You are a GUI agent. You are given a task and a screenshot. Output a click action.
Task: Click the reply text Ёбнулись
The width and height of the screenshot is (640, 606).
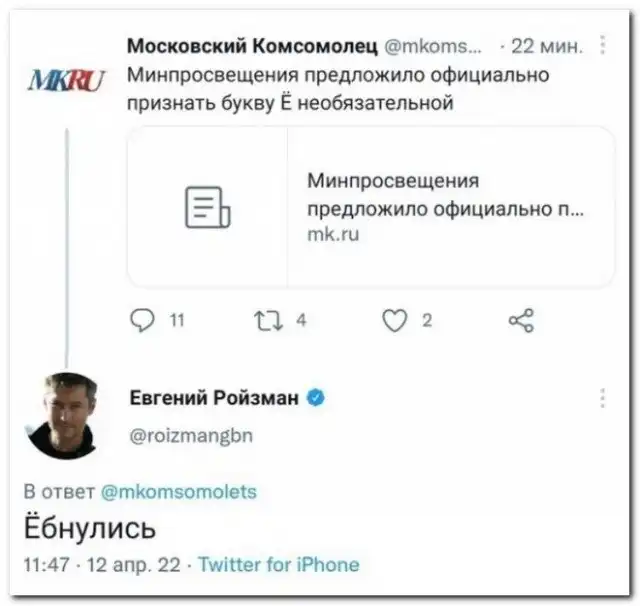point(89,527)
